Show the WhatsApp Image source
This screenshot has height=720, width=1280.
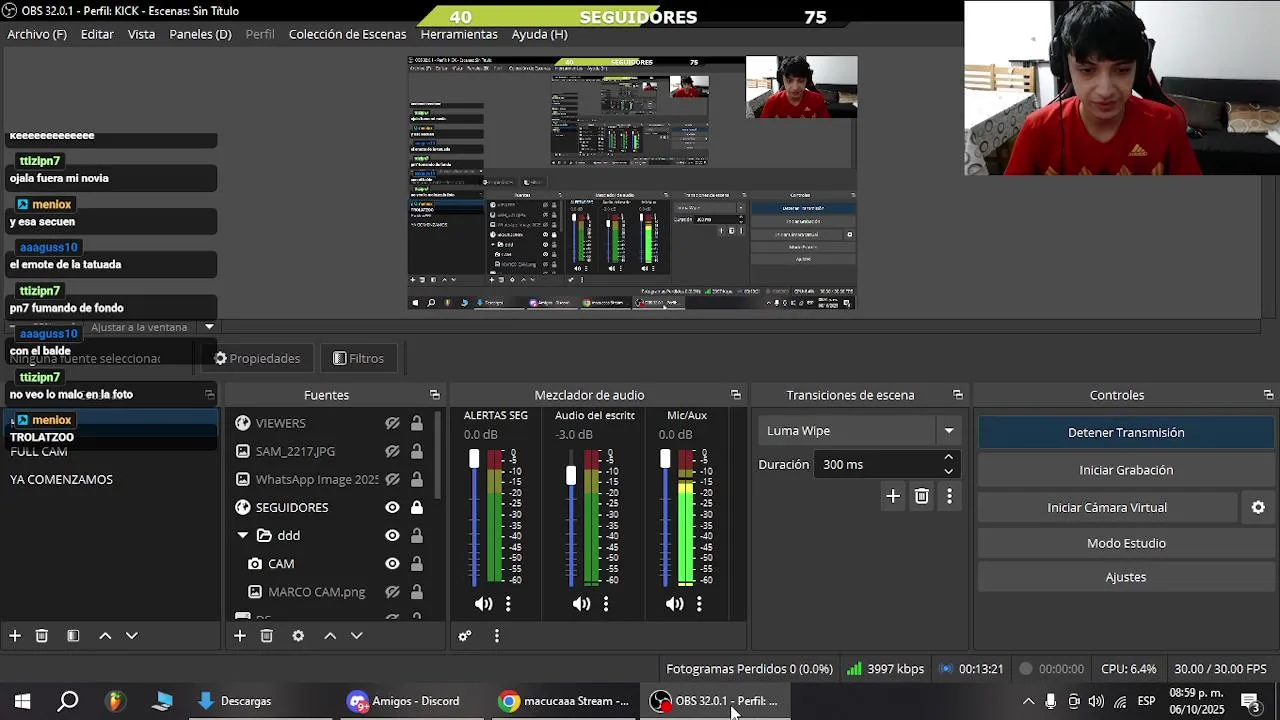click(393, 479)
